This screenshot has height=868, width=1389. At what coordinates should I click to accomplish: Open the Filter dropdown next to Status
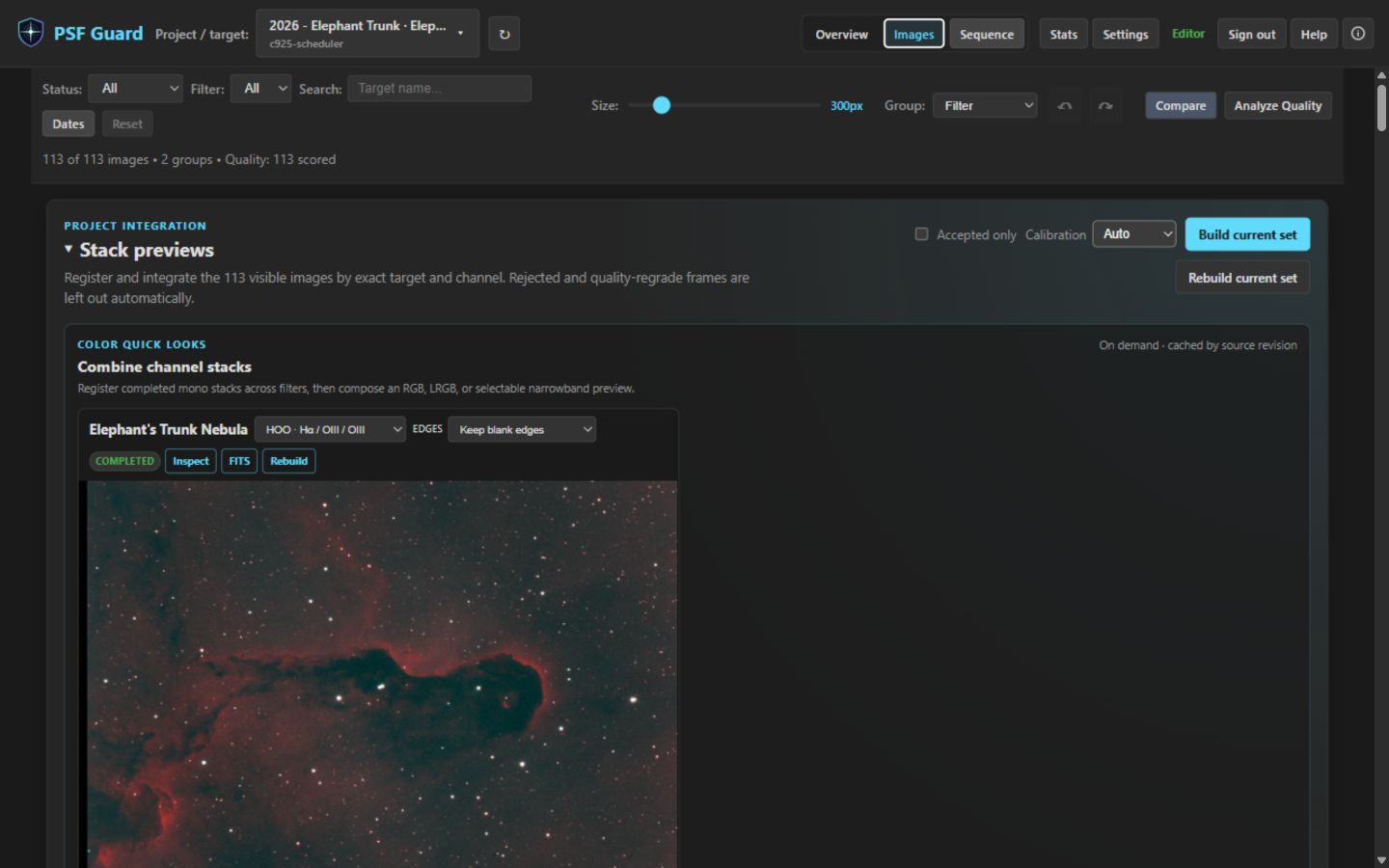click(x=260, y=89)
